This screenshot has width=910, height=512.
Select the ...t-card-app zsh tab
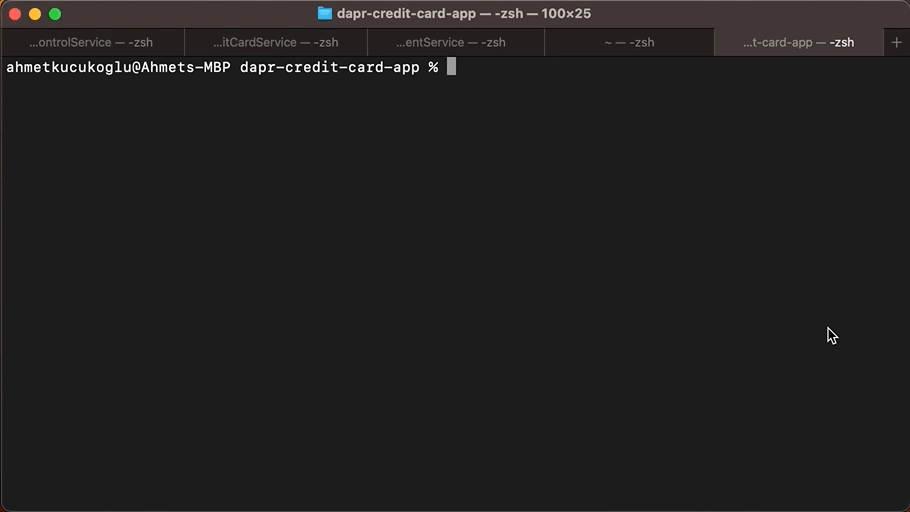(x=799, y=42)
